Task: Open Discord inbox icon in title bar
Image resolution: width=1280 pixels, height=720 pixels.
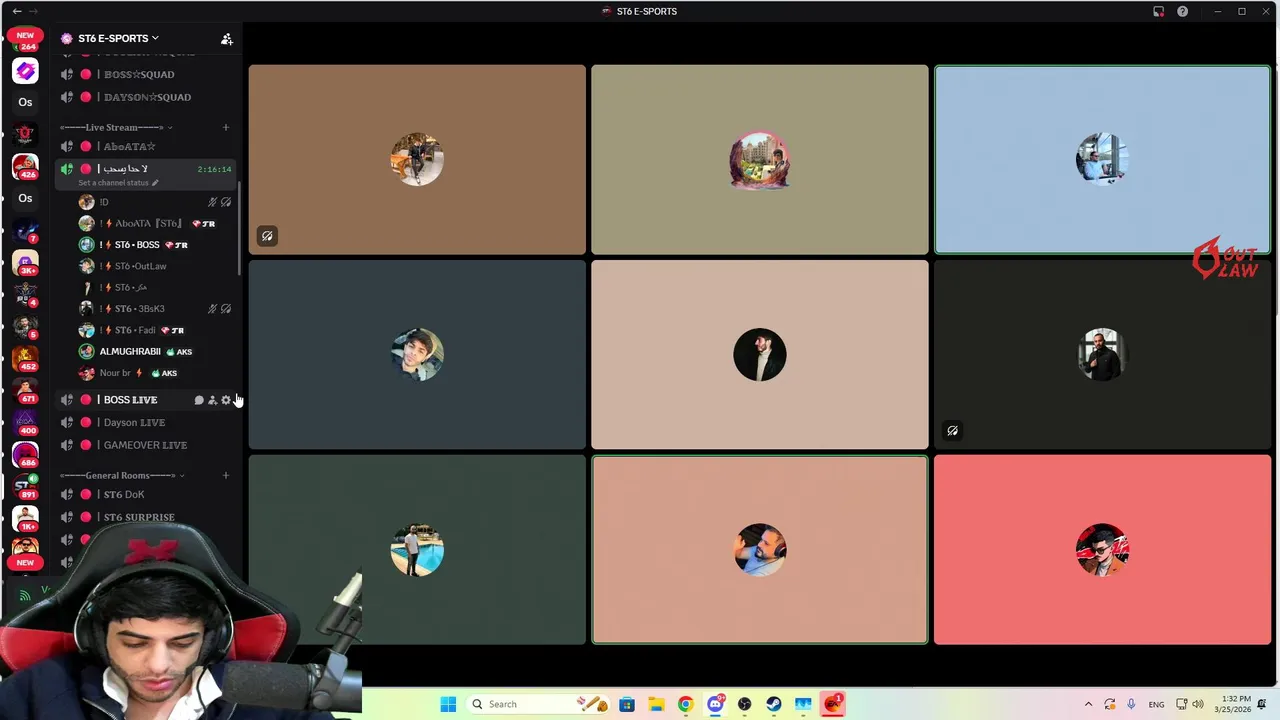Action: tap(1158, 11)
